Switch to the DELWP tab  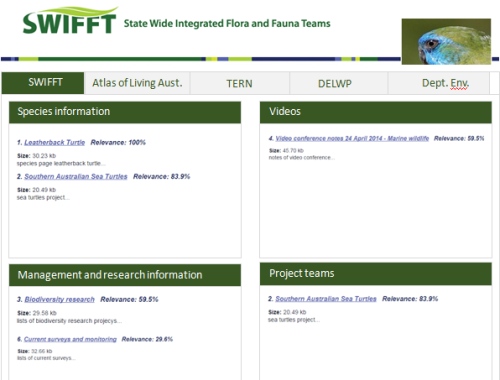coord(335,83)
